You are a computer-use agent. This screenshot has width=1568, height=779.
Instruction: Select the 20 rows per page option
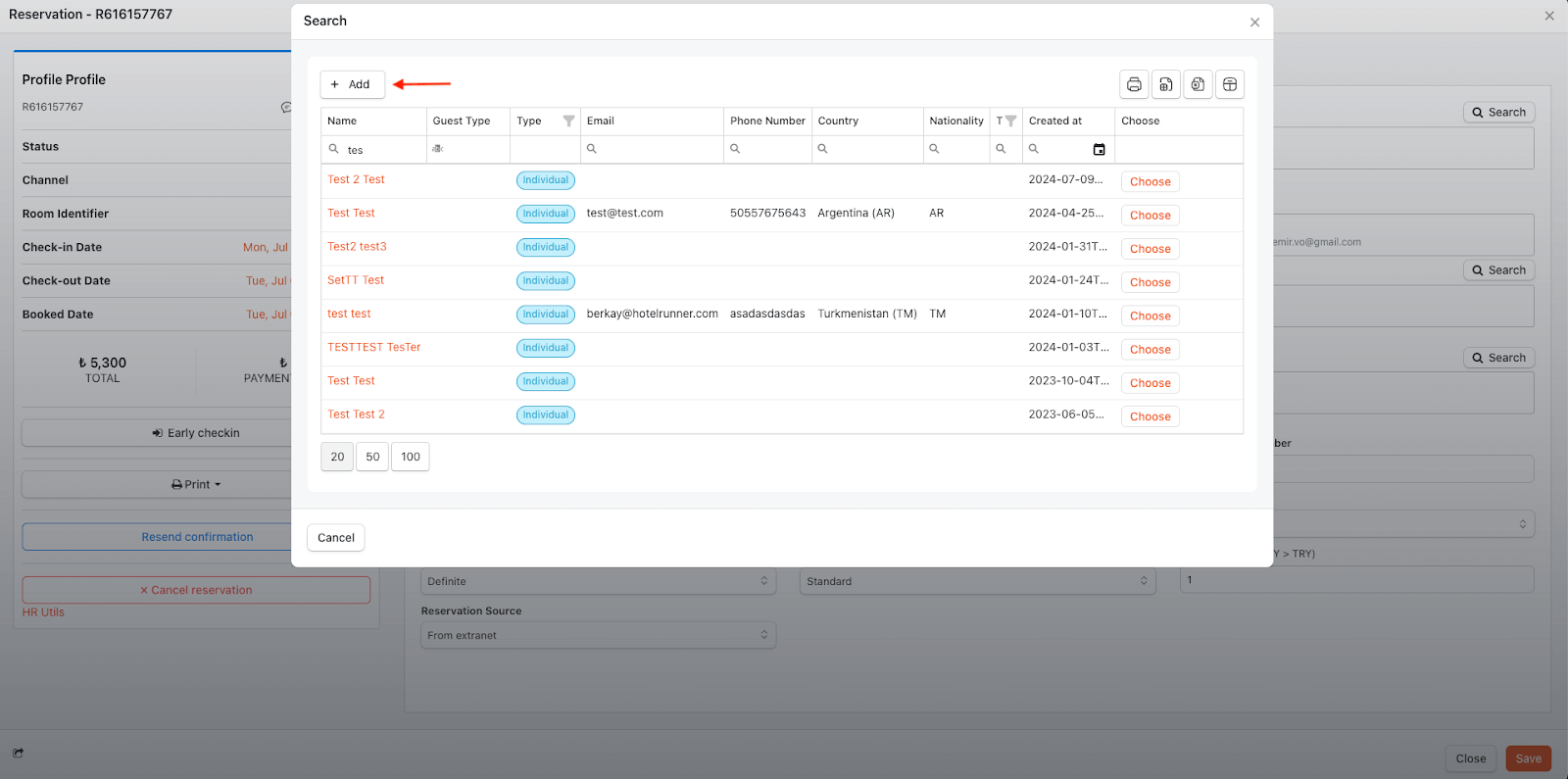[x=337, y=457]
